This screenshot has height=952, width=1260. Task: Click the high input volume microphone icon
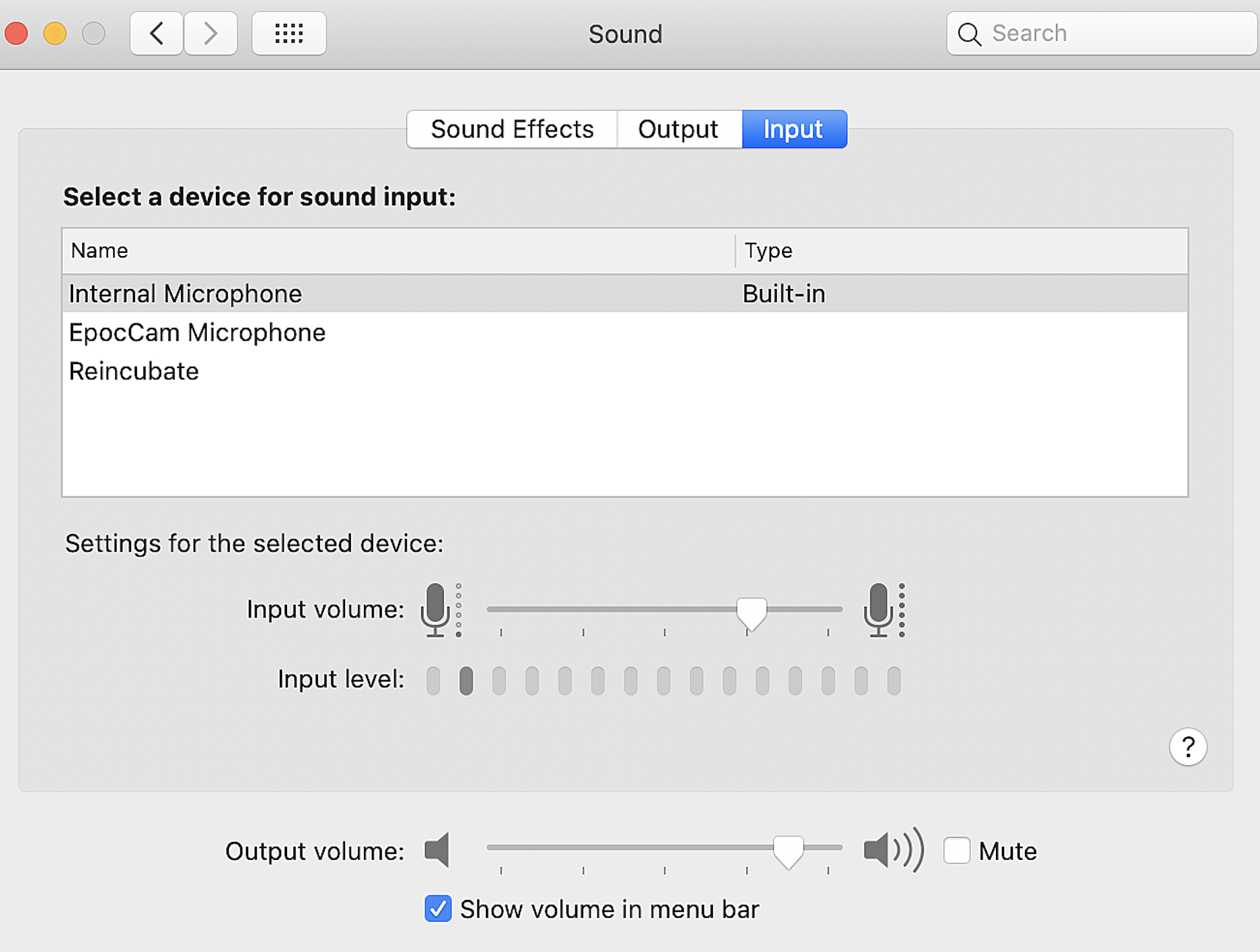[x=879, y=610]
